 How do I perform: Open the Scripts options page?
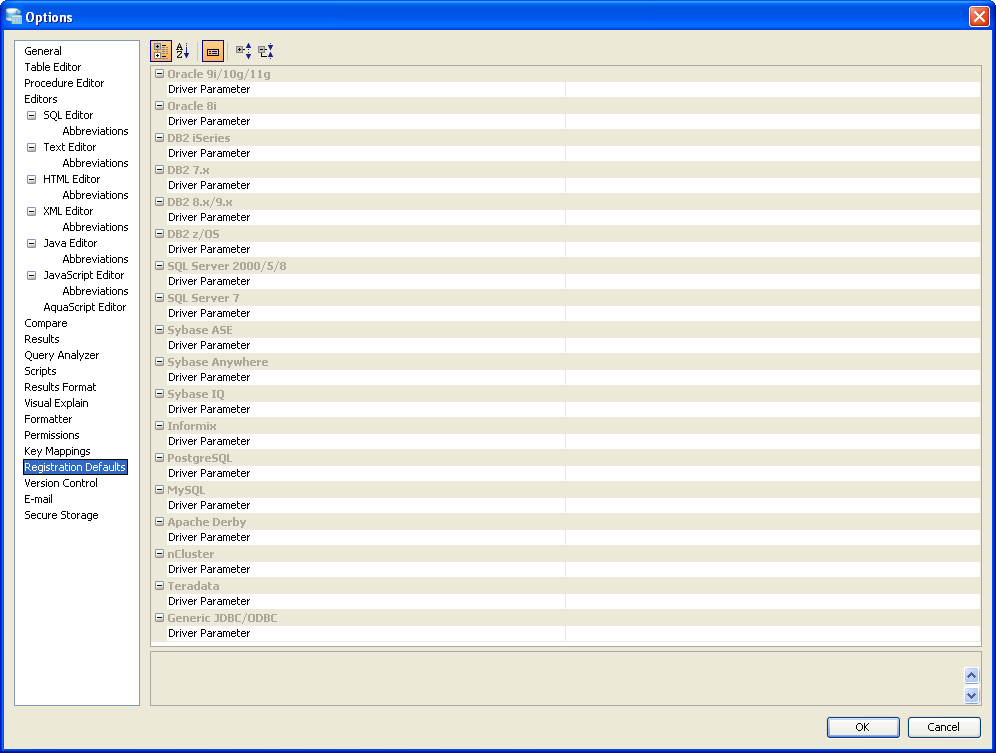tap(40, 371)
